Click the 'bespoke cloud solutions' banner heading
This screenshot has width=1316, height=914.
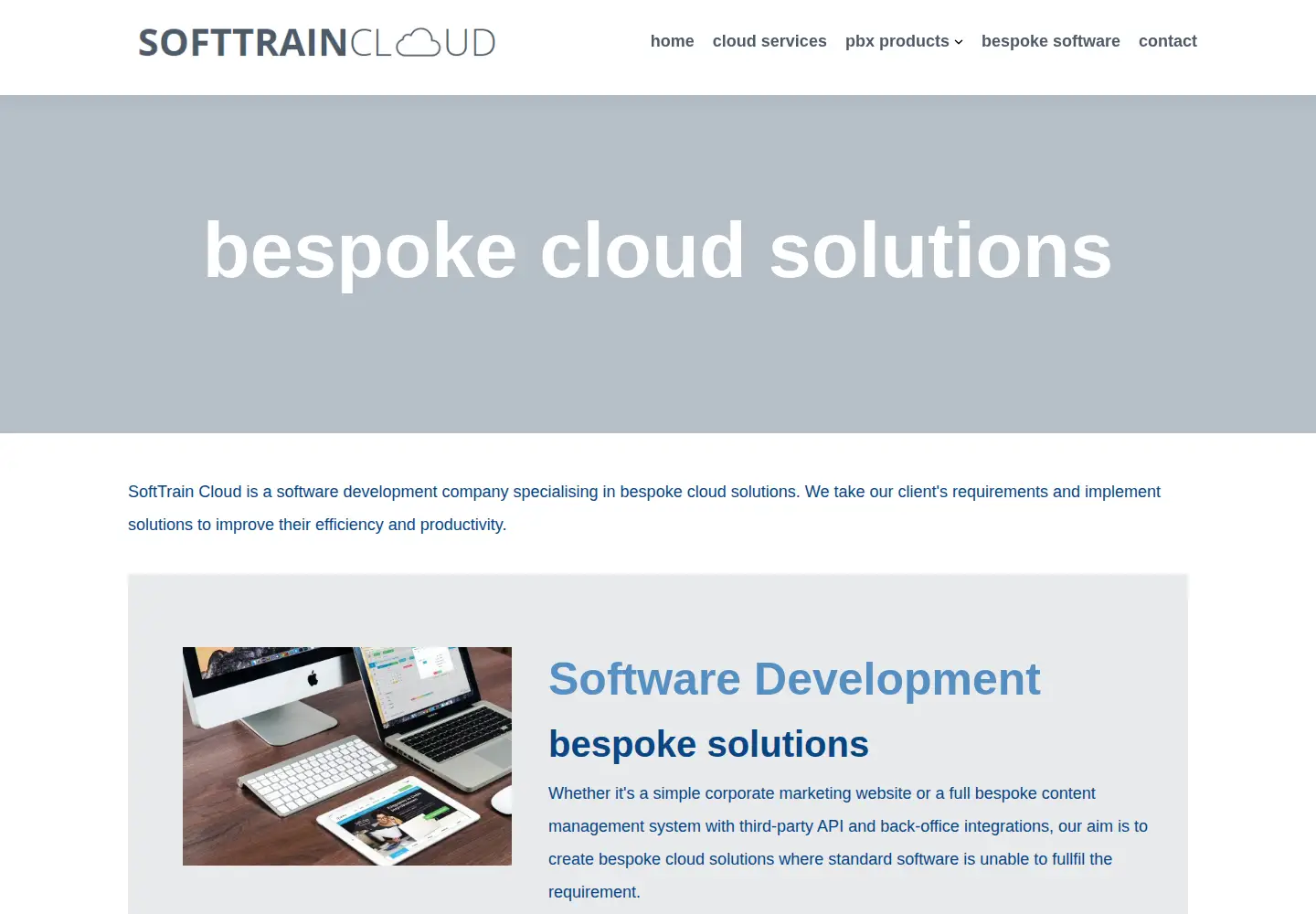click(x=658, y=250)
